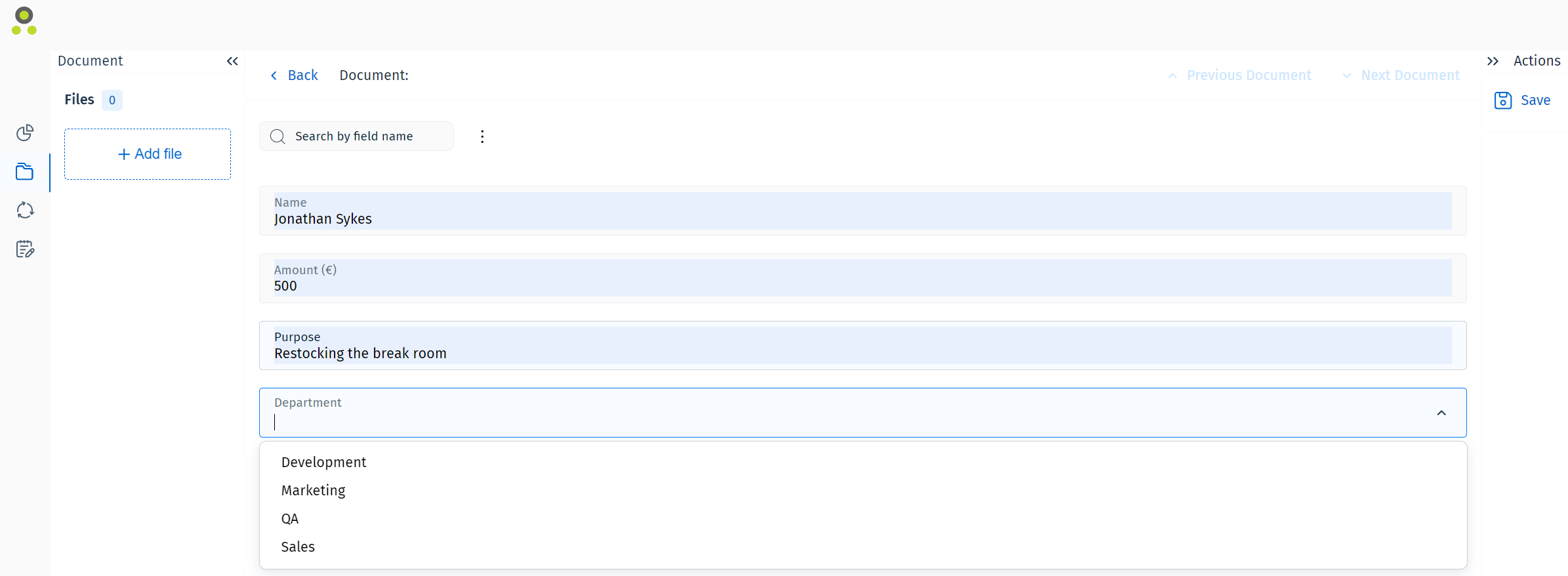Open the Actions menu
Screen dimensions: 1568x576
tap(1537, 60)
